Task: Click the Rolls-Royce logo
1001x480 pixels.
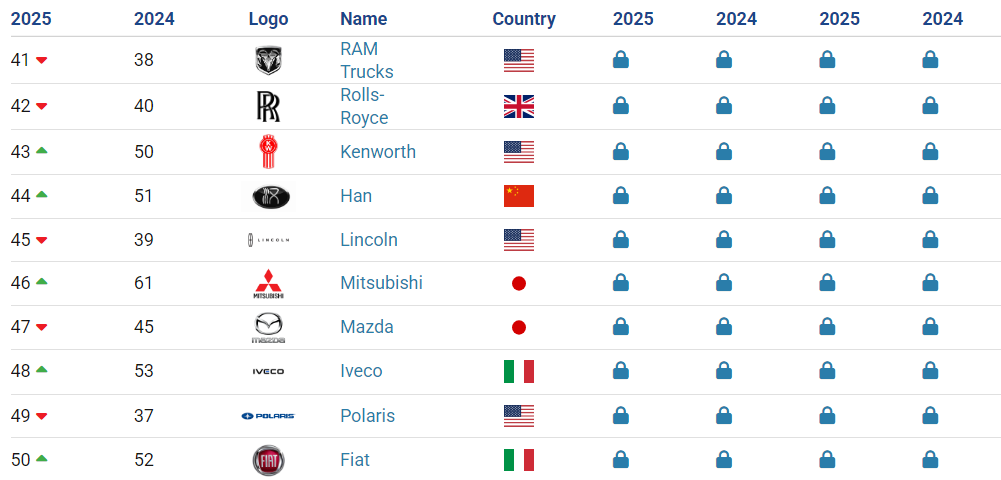Action: [x=268, y=107]
